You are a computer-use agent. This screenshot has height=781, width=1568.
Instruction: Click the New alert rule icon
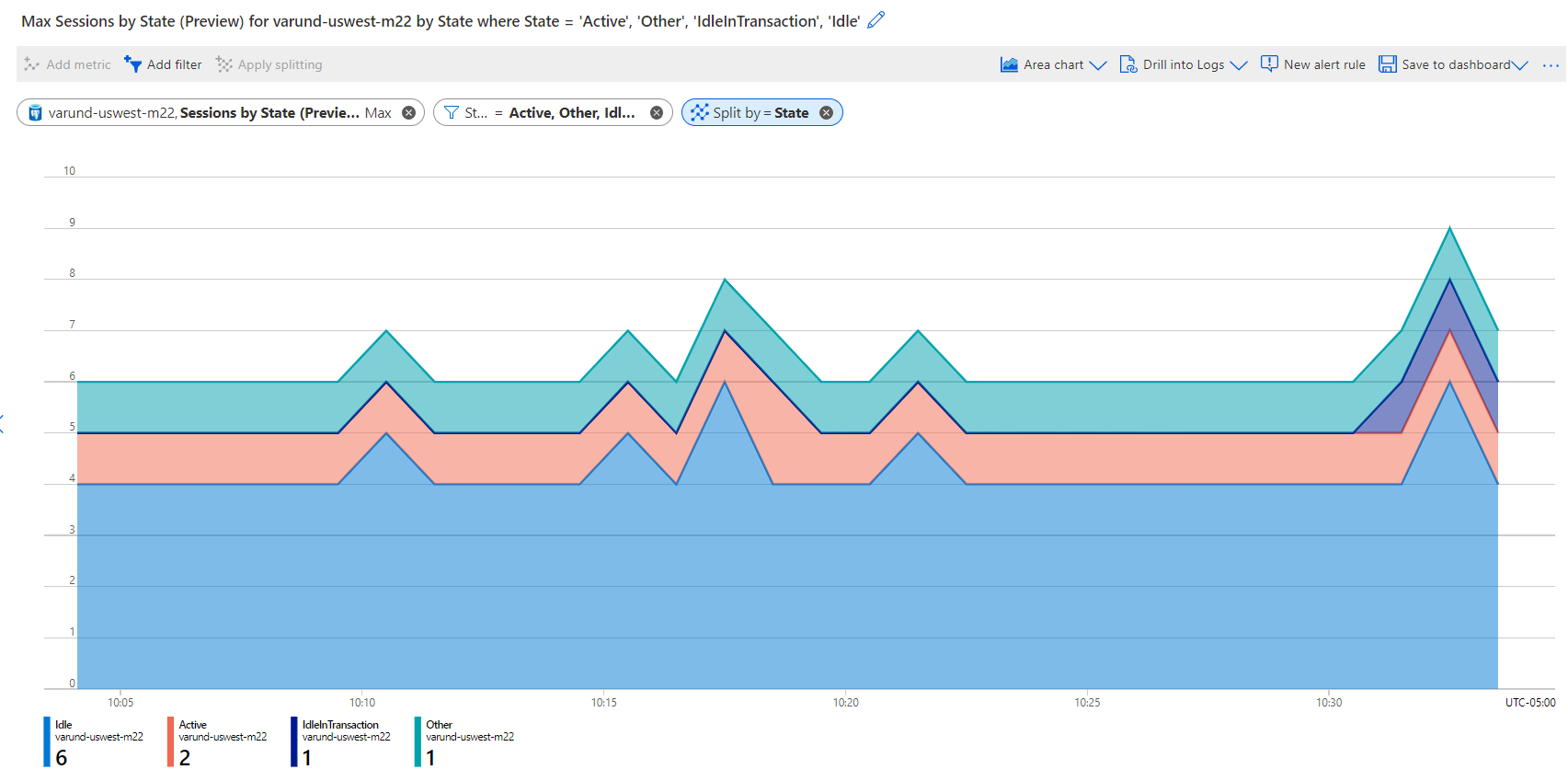tap(1269, 64)
